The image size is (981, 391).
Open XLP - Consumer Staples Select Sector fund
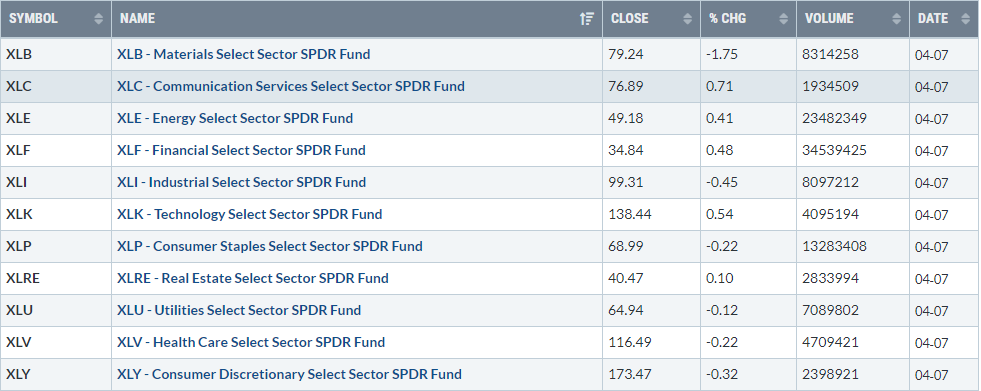point(270,246)
